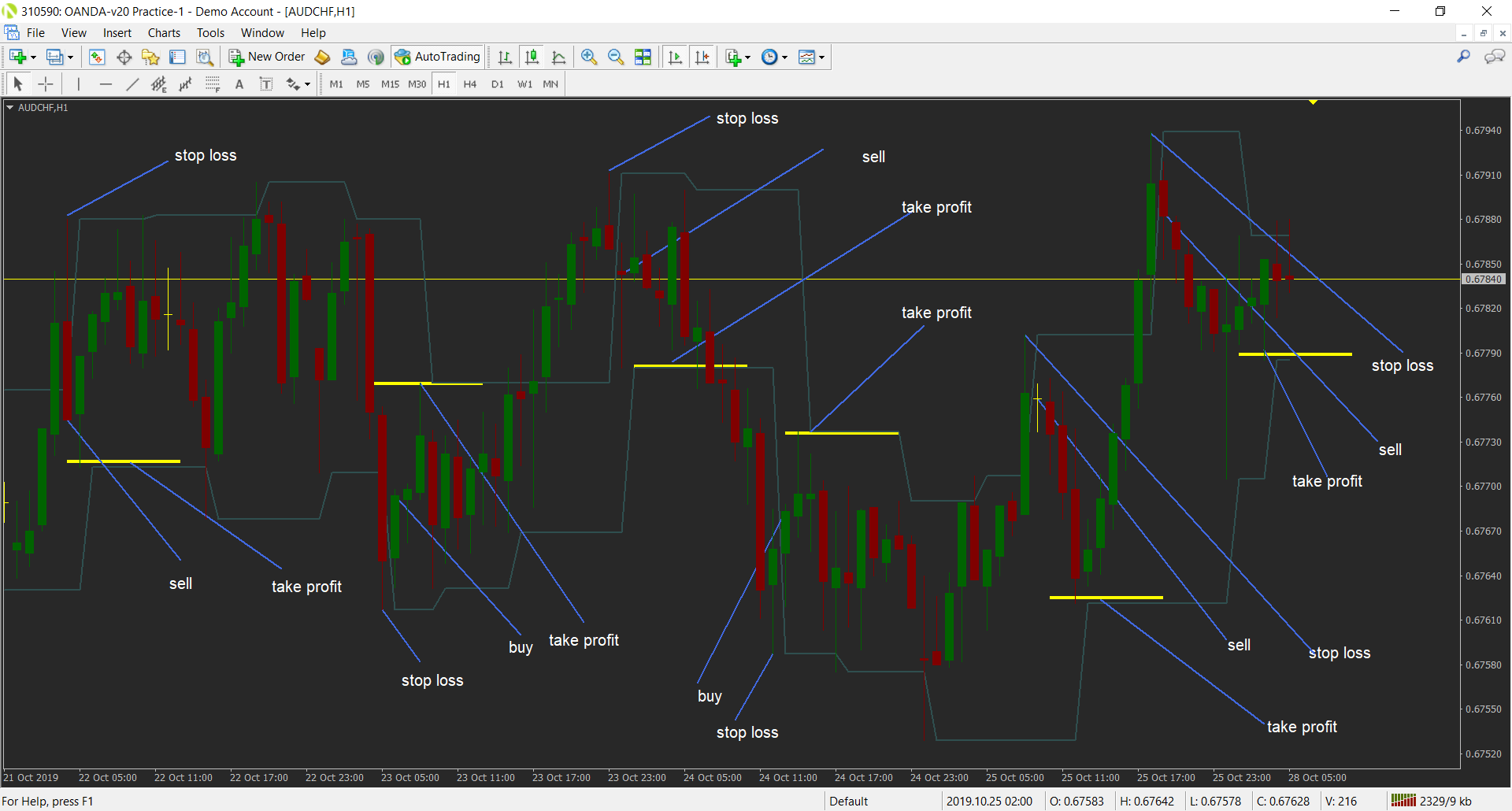Open the Tools menu
Screen dimensions: 1512x811
(210, 33)
